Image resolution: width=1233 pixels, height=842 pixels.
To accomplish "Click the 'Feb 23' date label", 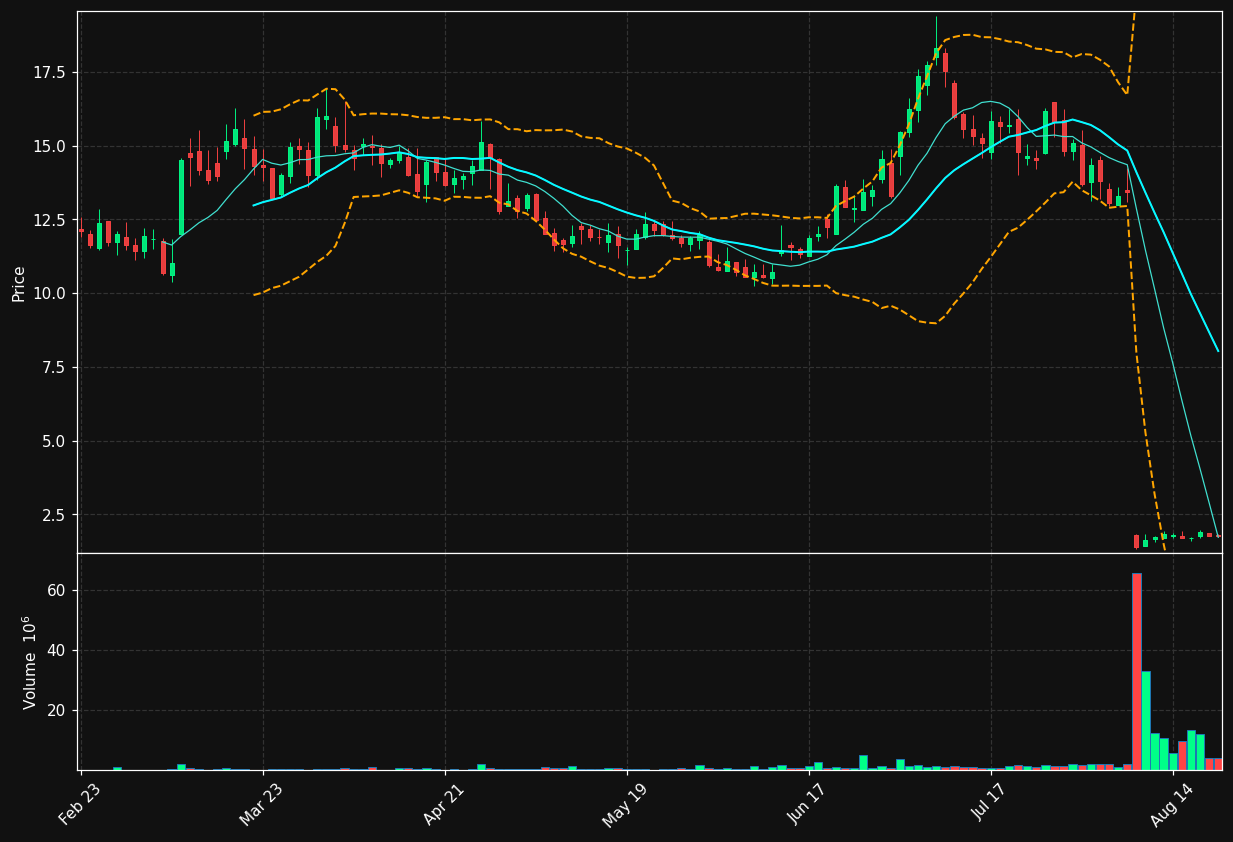I will [80, 804].
